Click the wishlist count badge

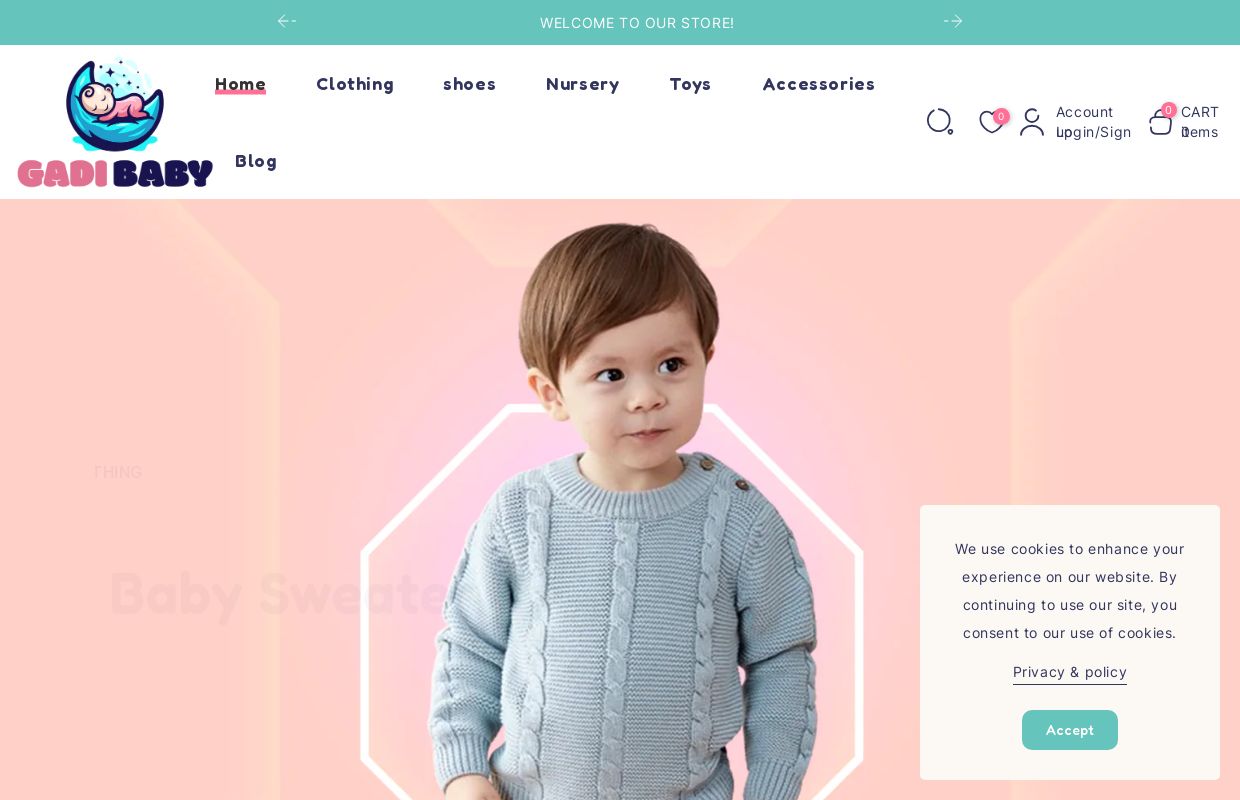(x=1001, y=117)
